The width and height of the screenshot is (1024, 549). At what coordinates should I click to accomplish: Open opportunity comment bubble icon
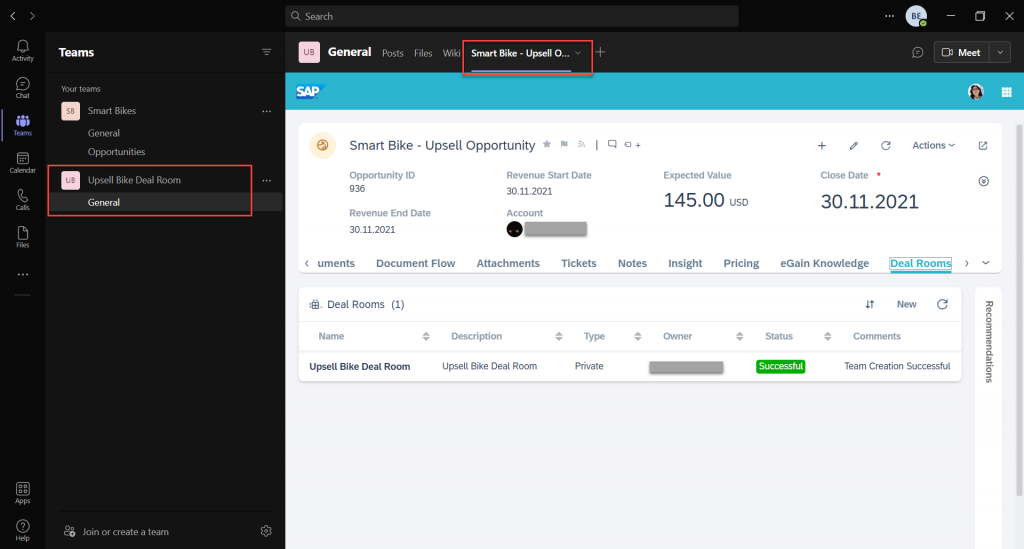point(612,144)
